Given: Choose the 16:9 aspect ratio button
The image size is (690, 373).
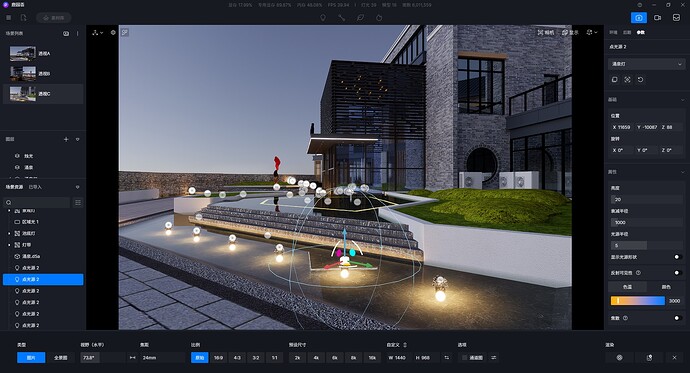Looking at the screenshot, I should (218, 358).
